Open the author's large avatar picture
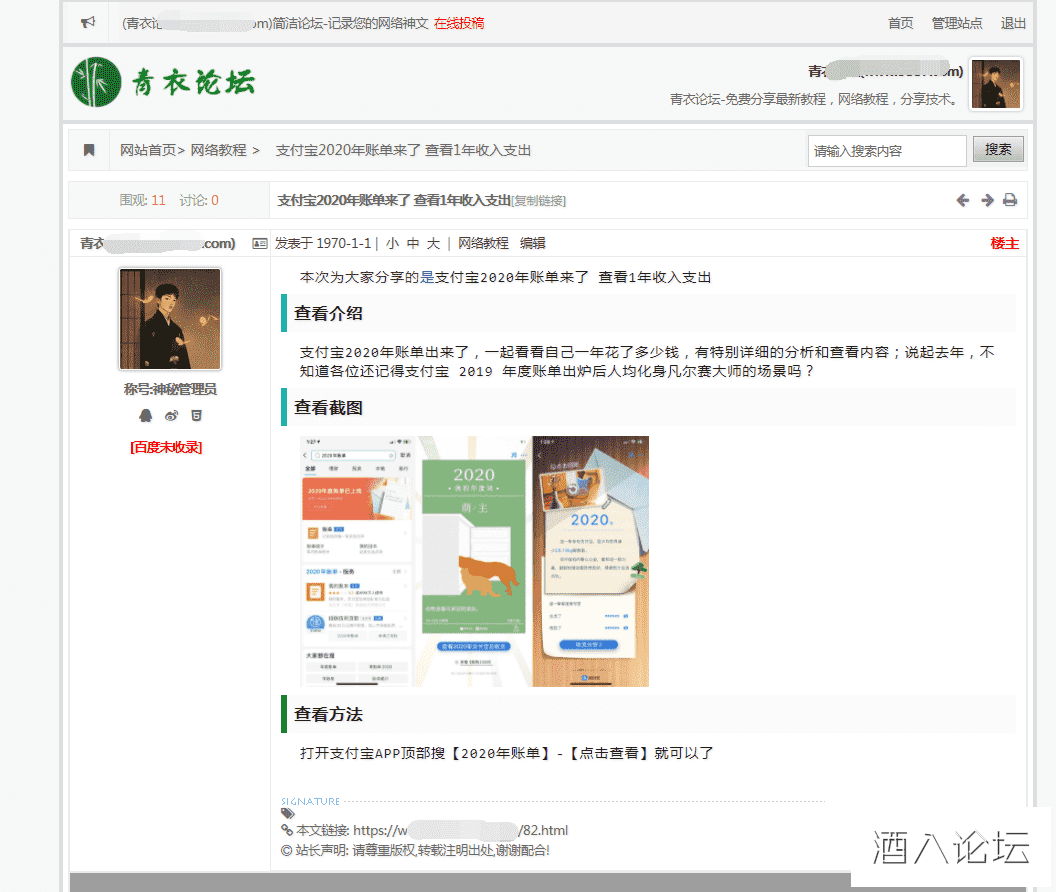 (x=170, y=319)
